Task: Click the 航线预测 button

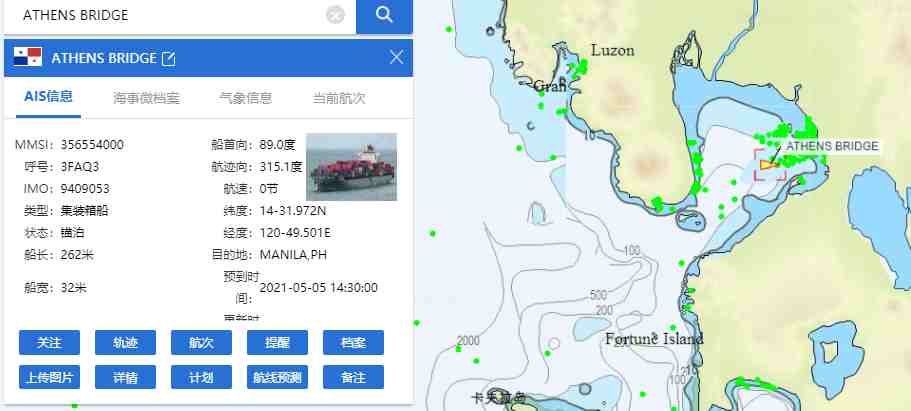Action: (277, 377)
